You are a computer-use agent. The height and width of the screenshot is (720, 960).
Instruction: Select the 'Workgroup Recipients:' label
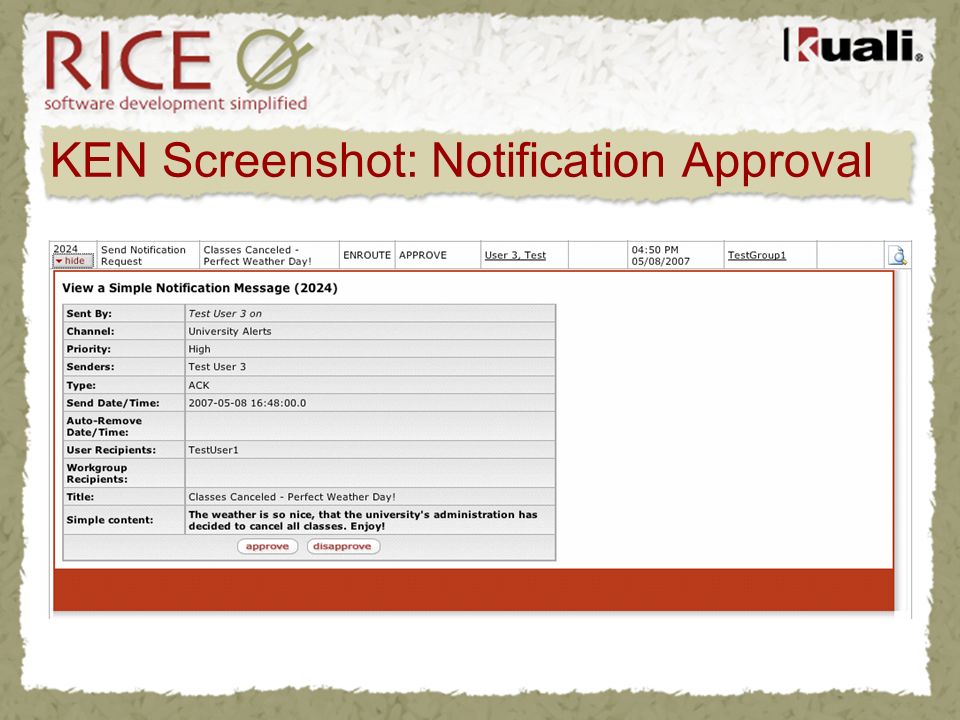click(x=97, y=473)
